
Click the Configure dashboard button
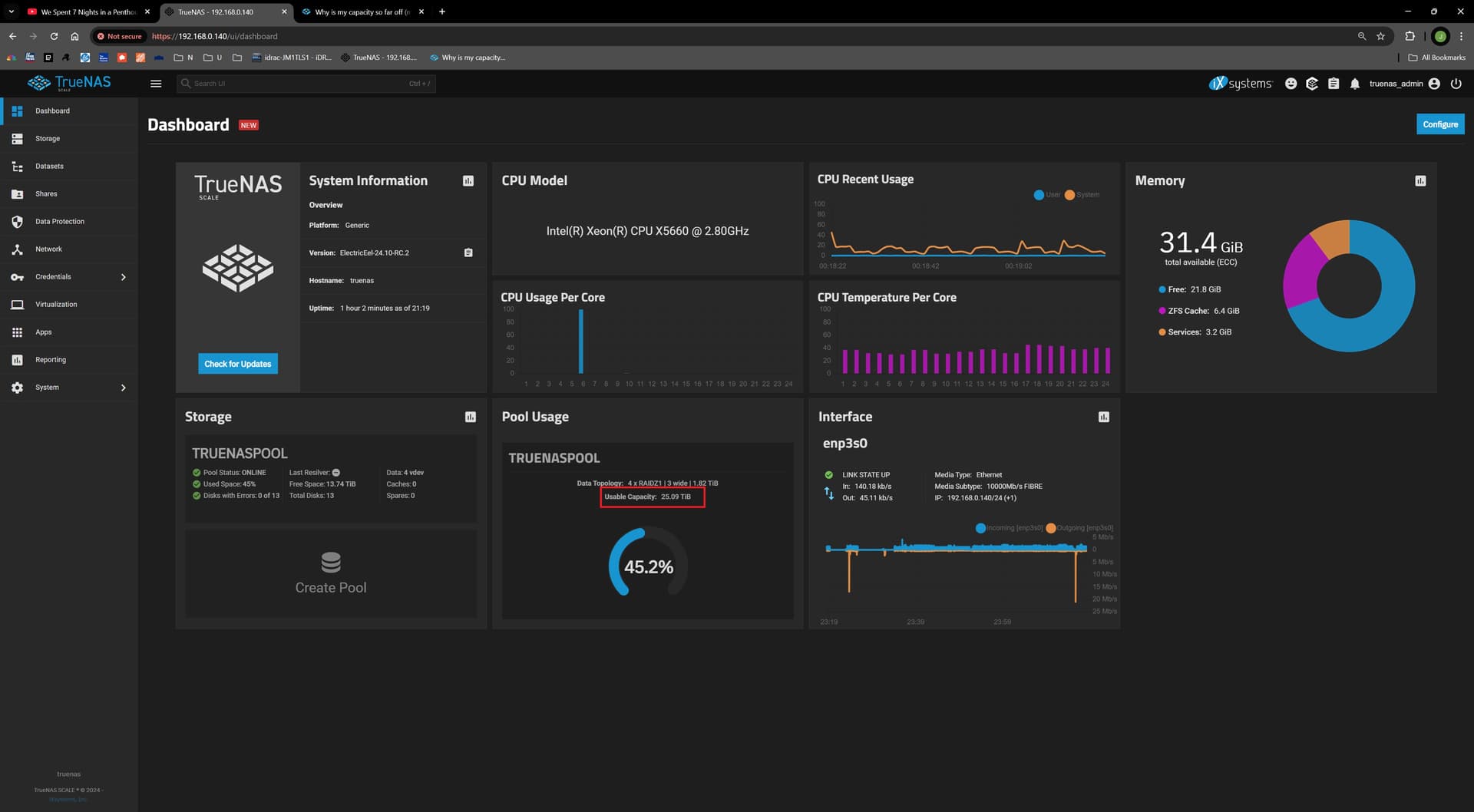coord(1439,124)
